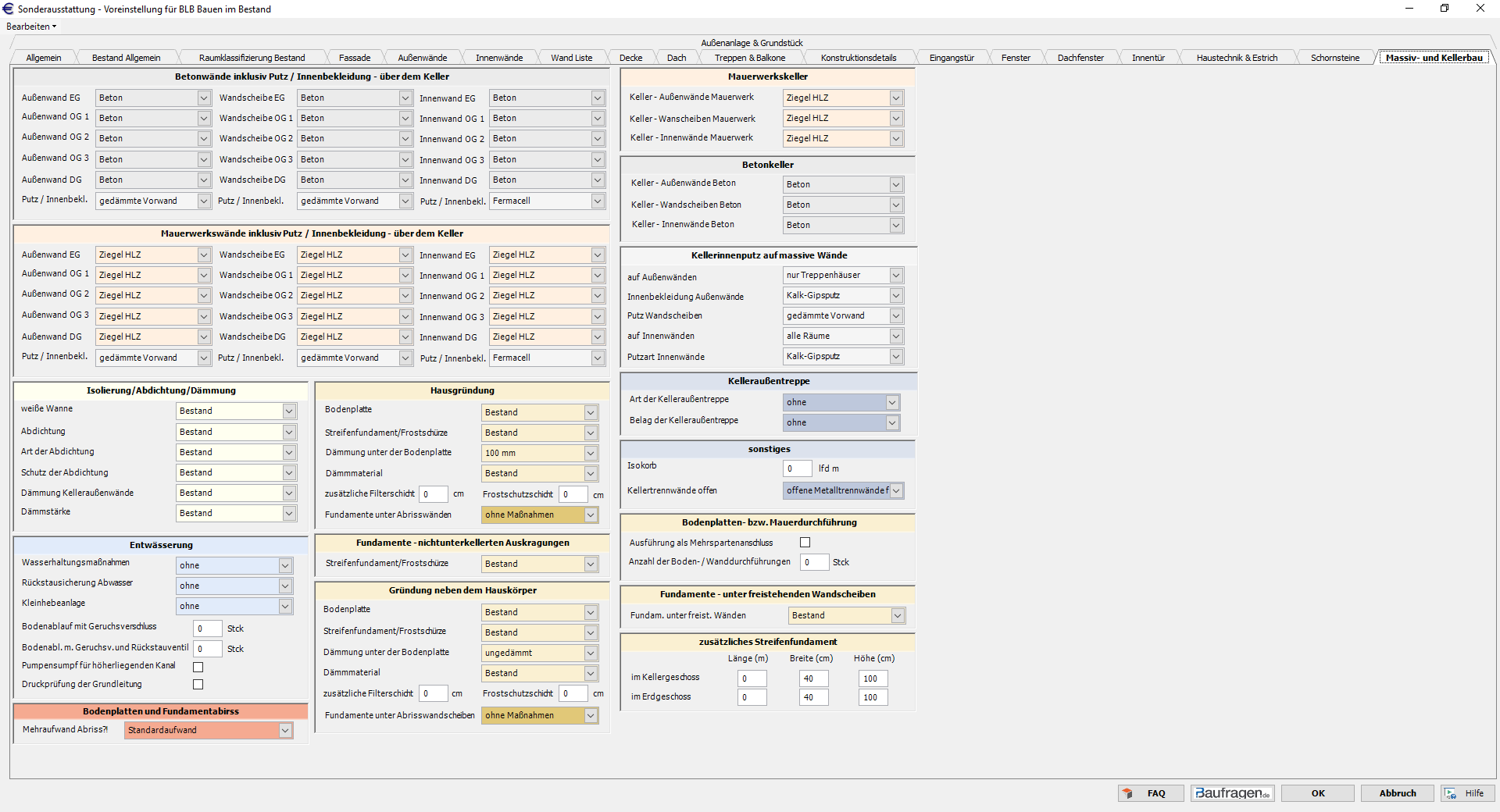Confirm settings with the OK button
The image size is (1500, 812).
point(1318,793)
